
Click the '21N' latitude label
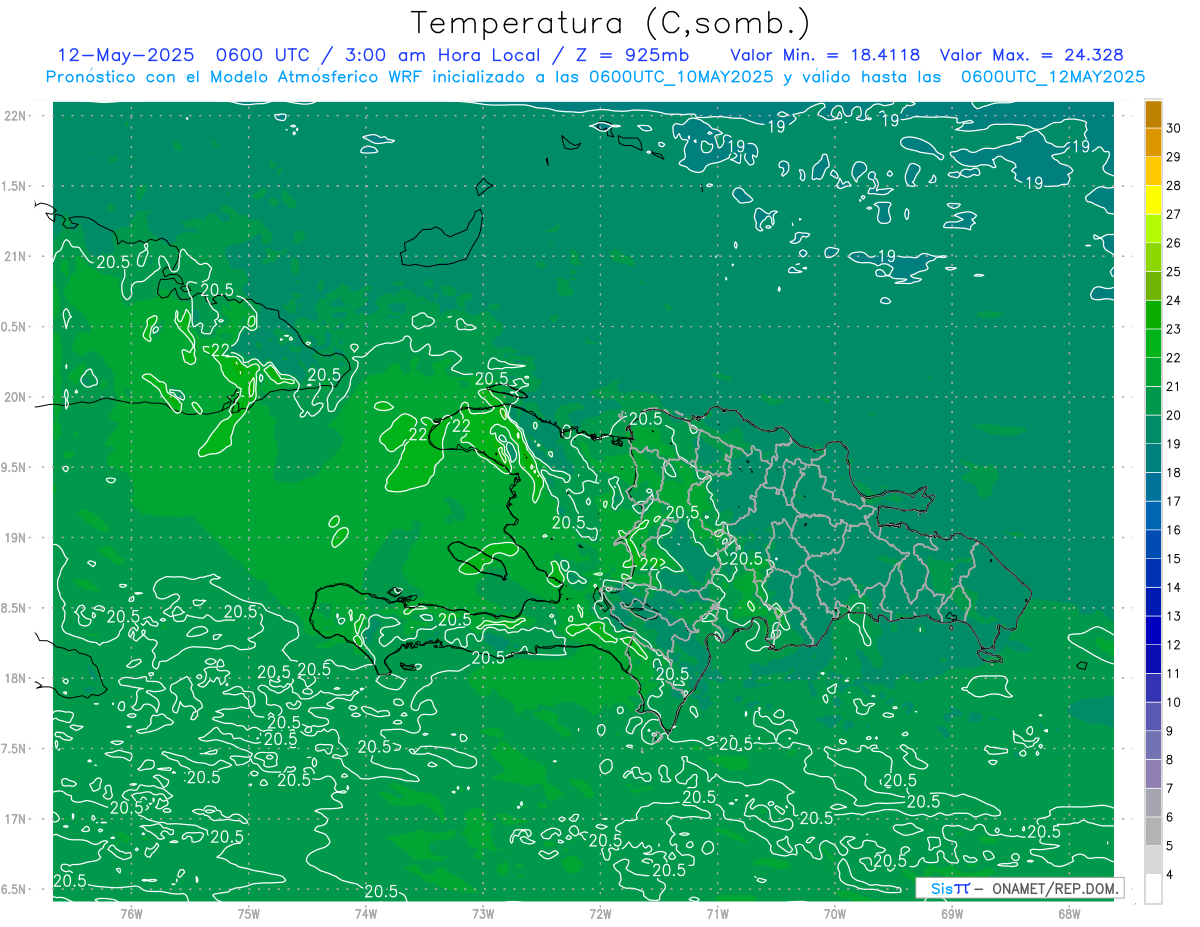[x=16, y=256]
